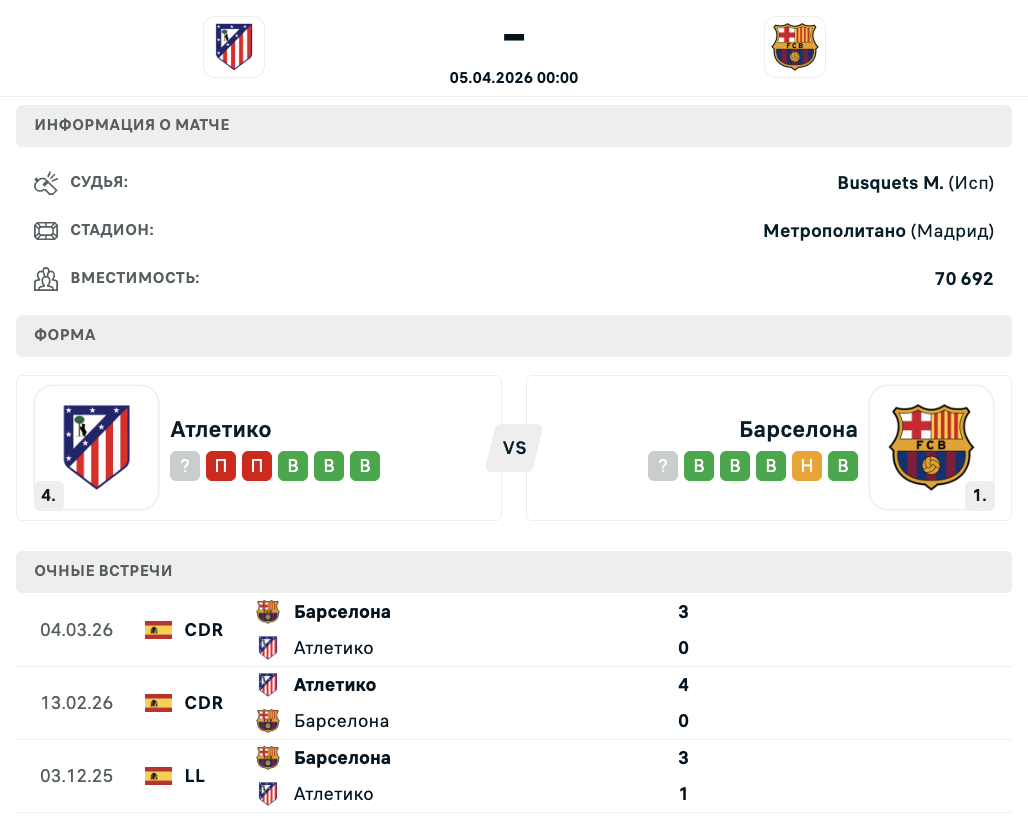
Task: Click Barcelona's orange Н draw badge
Action: pyautogui.click(x=807, y=467)
